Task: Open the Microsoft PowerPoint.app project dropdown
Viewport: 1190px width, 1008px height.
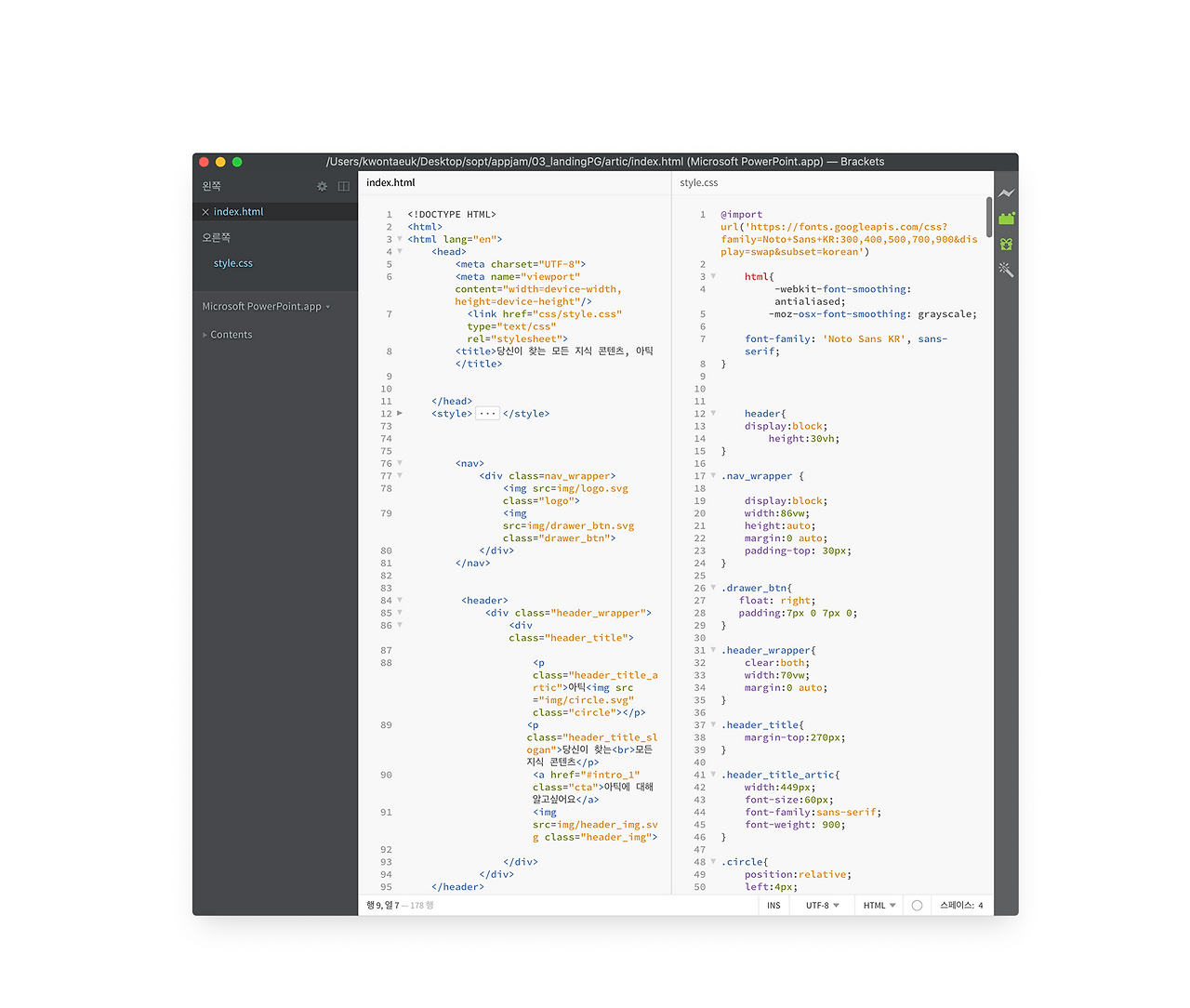Action: tap(266, 307)
